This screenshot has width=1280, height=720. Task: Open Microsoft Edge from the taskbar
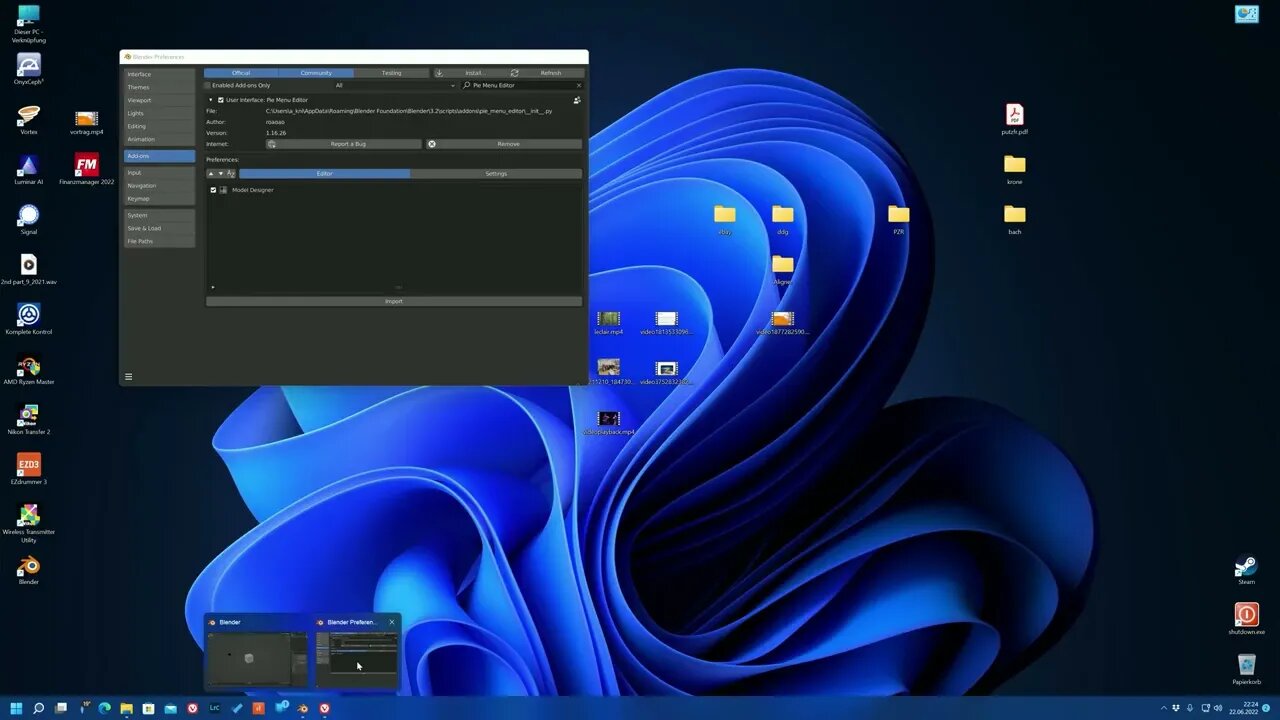[x=104, y=708]
